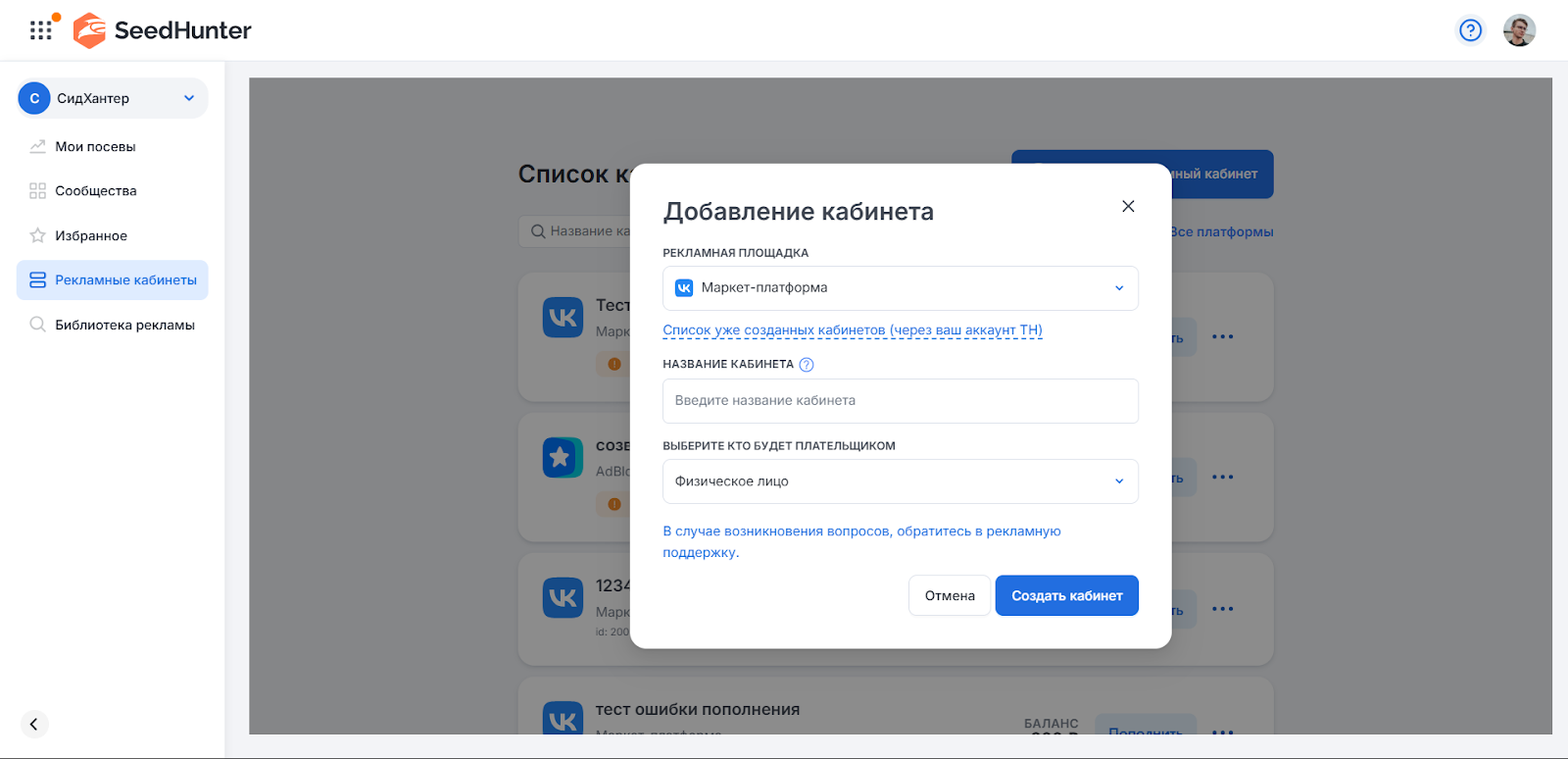
Task: Expand the Маркет-платформа platform dropdown
Action: point(900,288)
